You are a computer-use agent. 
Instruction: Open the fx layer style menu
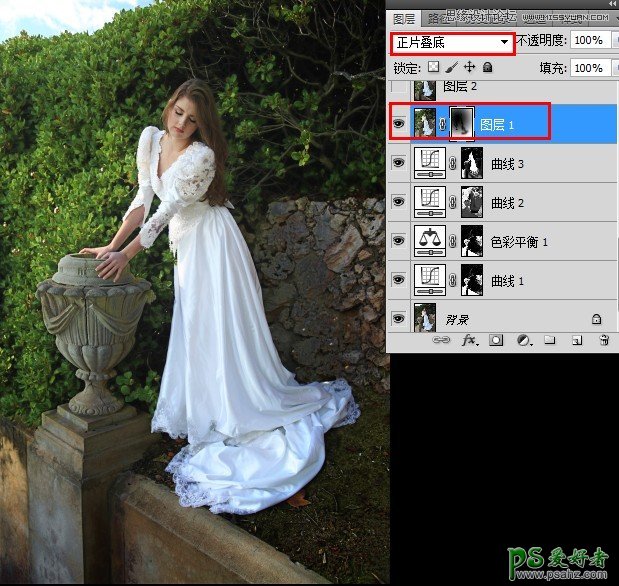tap(470, 341)
